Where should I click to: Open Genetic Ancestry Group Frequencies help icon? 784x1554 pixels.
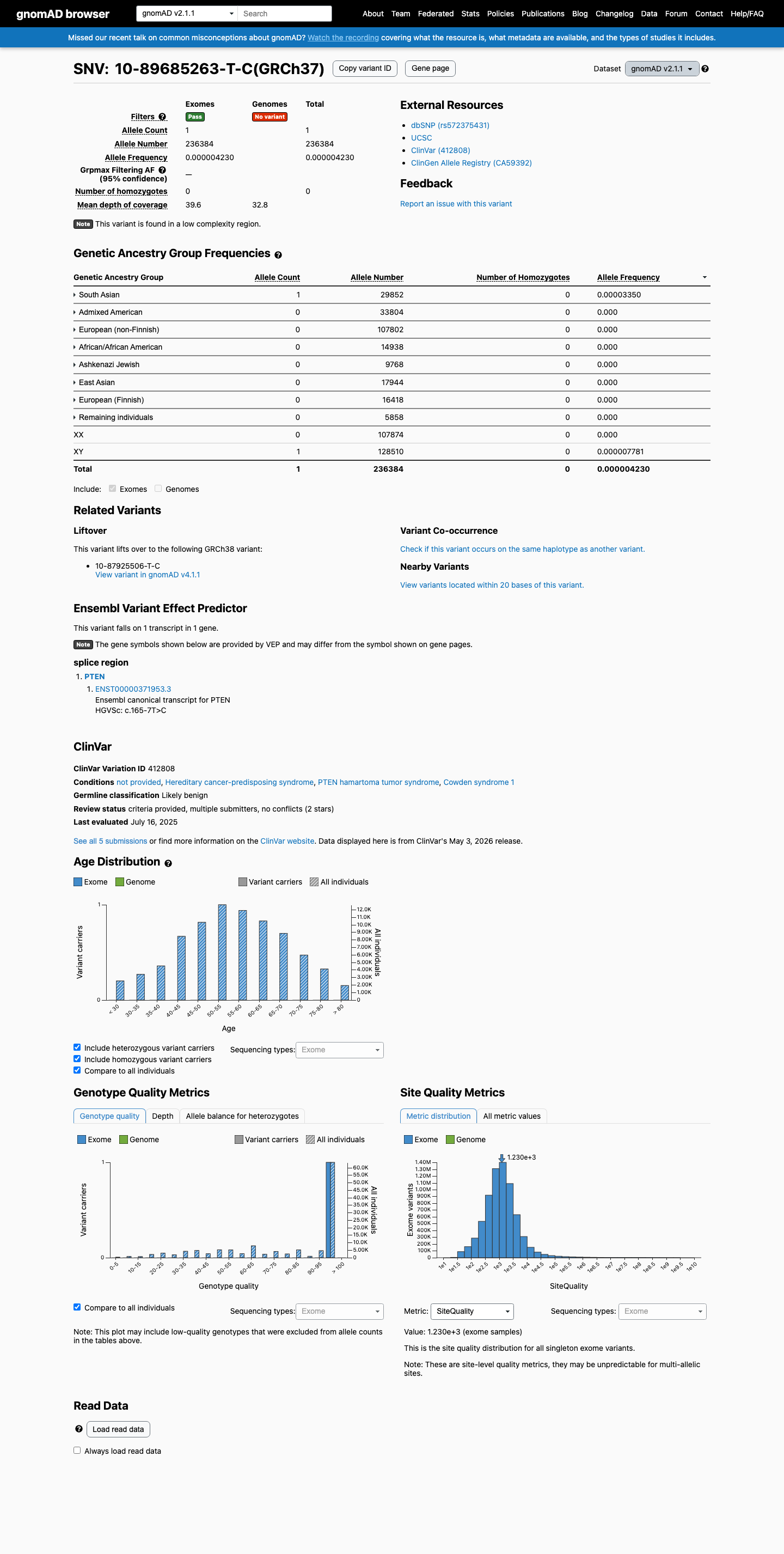(x=278, y=255)
